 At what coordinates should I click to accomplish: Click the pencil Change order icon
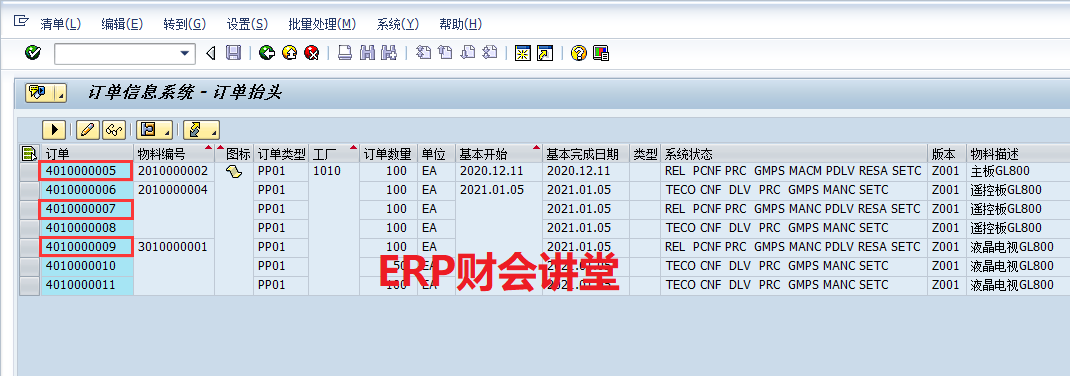(87, 129)
